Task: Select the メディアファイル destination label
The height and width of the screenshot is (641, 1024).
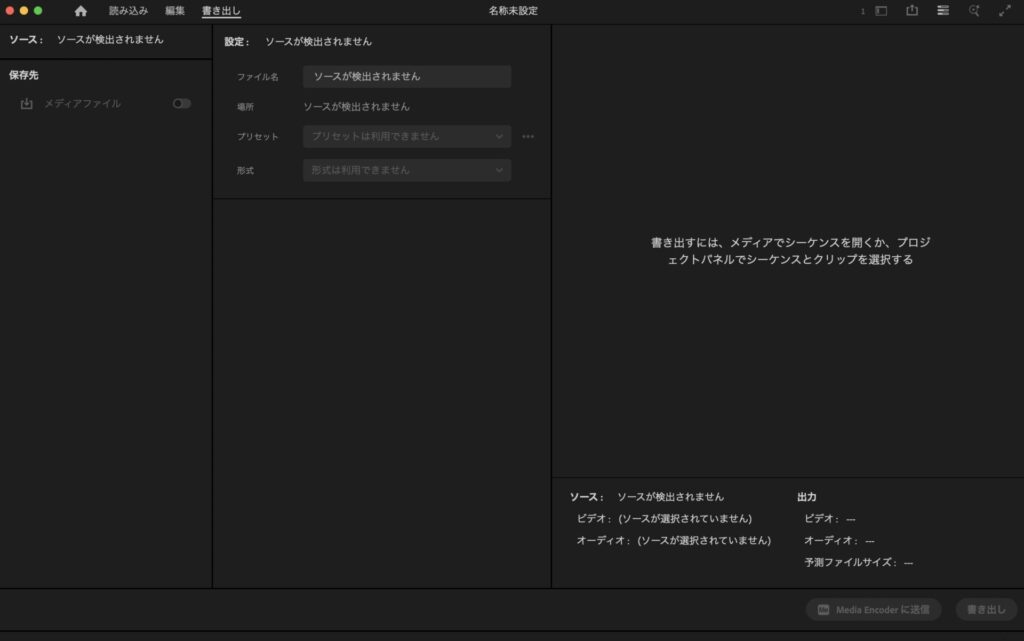Action: (82, 104)
